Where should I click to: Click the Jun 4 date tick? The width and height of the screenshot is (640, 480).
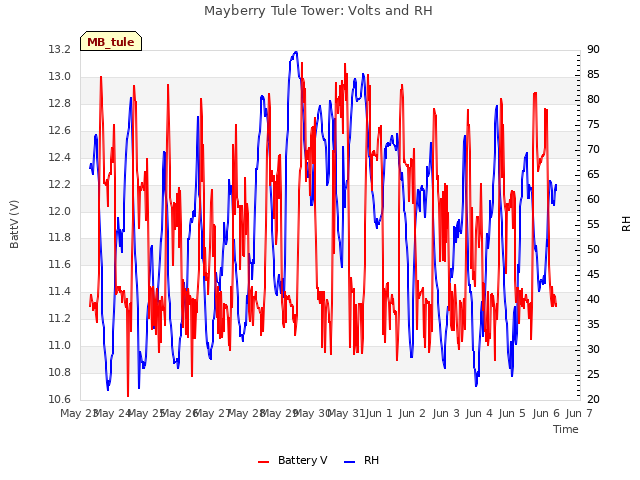479,413
